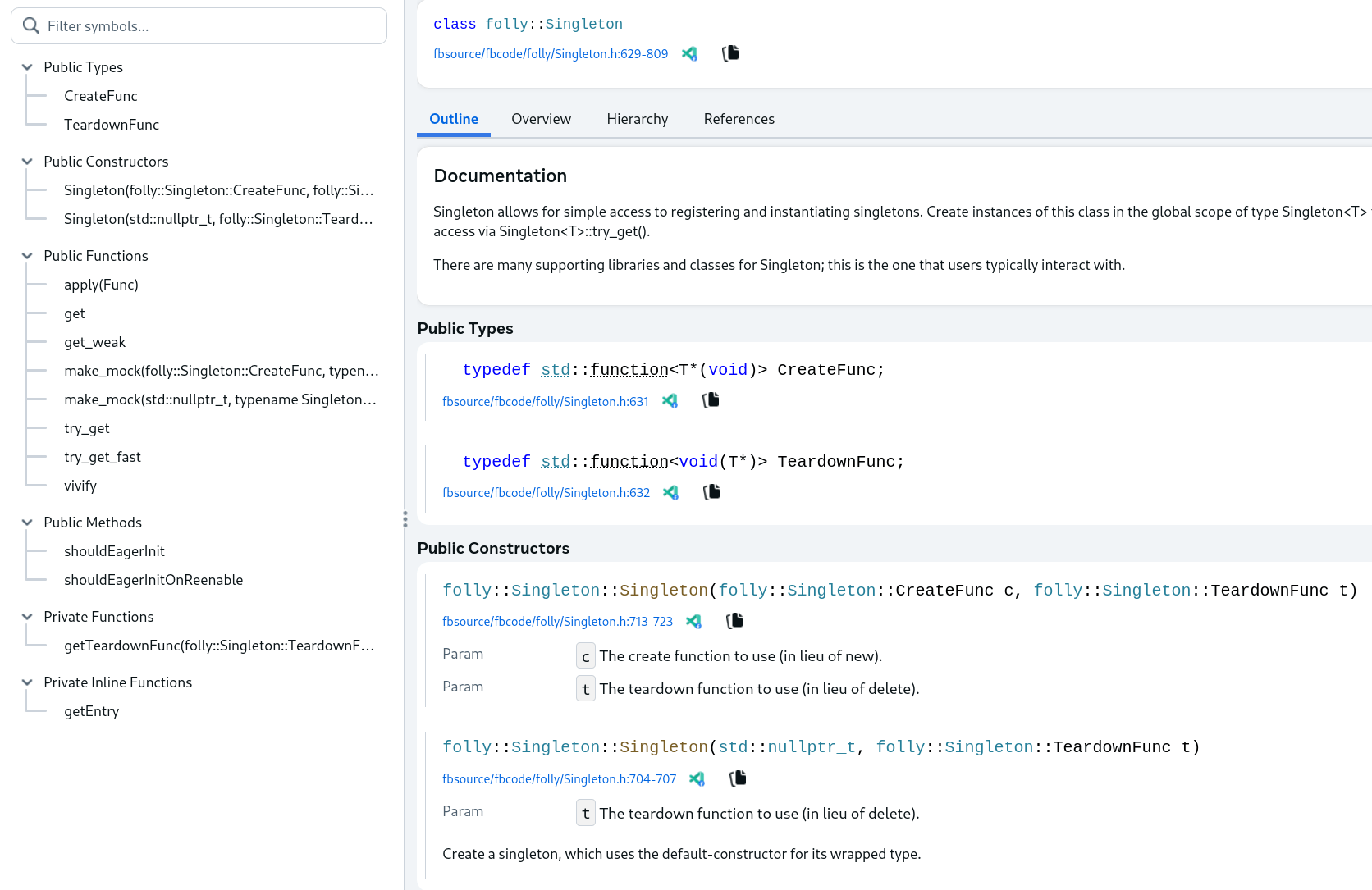Click the Filter symbols input field

(x=197, y=25)
